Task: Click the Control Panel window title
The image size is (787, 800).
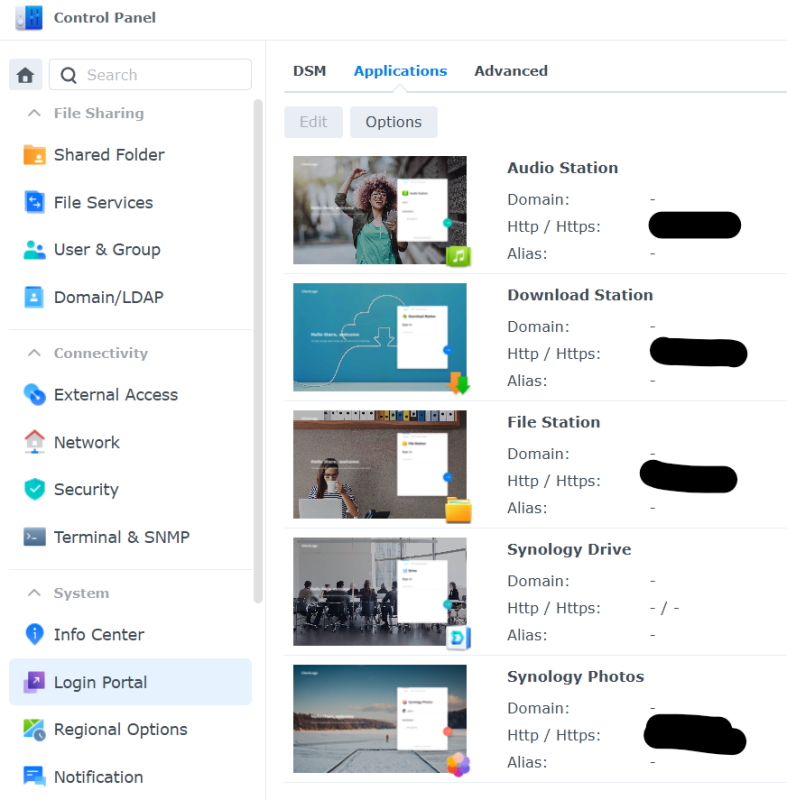Action: coord(105,18)
